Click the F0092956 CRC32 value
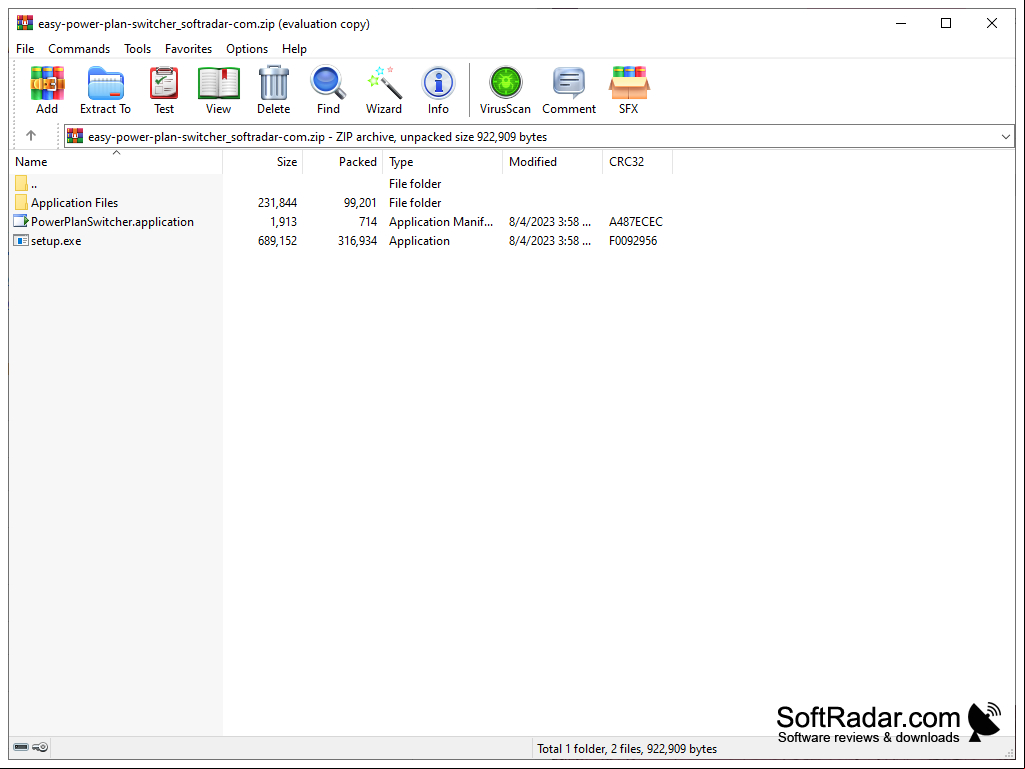This screenshot has width=1025, height=769. pos(633,241)
